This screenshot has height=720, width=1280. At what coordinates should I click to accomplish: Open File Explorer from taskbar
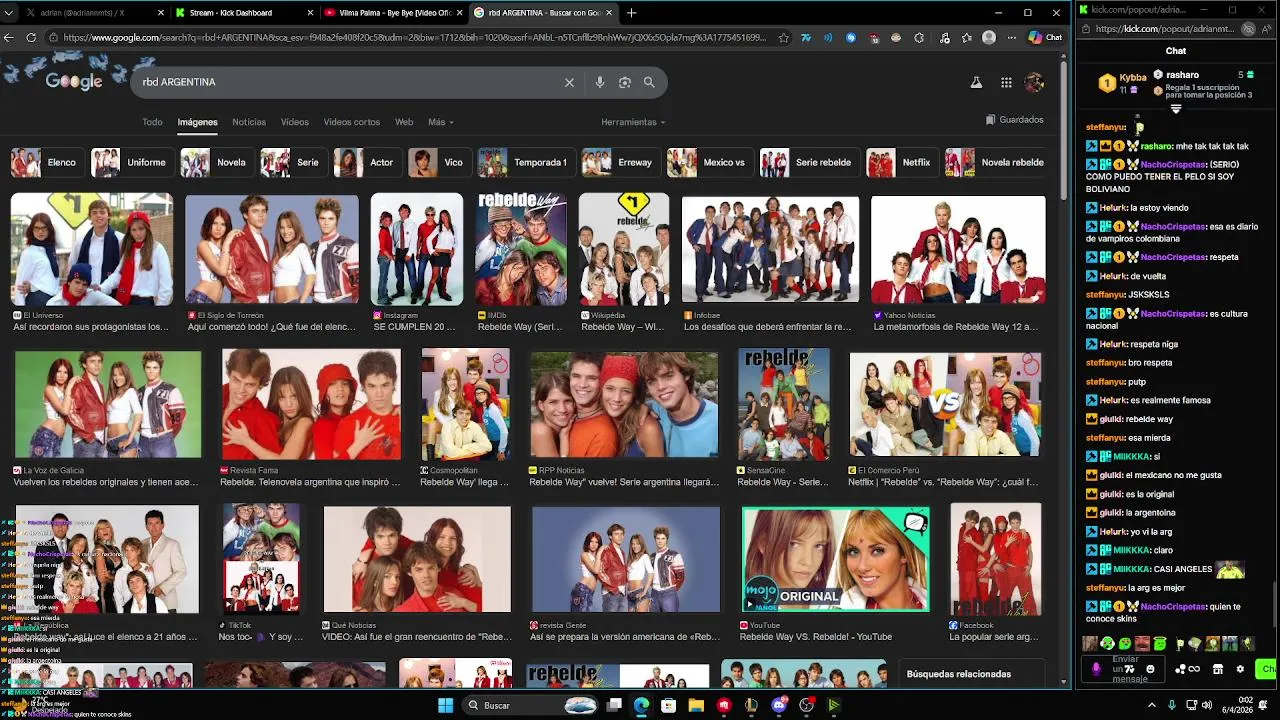click(696, 705)
